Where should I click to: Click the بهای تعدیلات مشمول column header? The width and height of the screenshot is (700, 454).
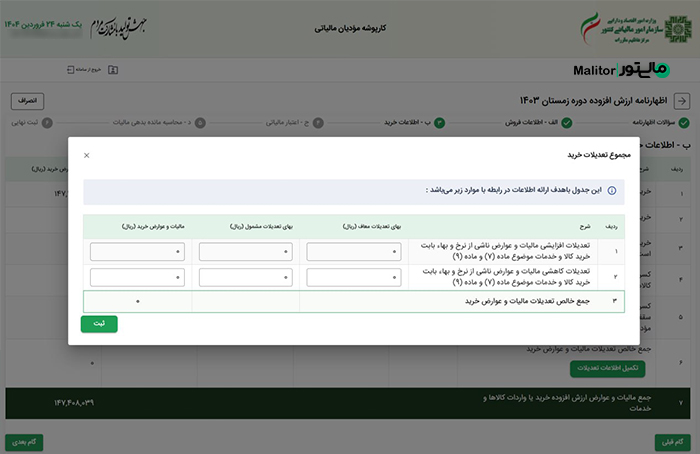coord(261,227)
